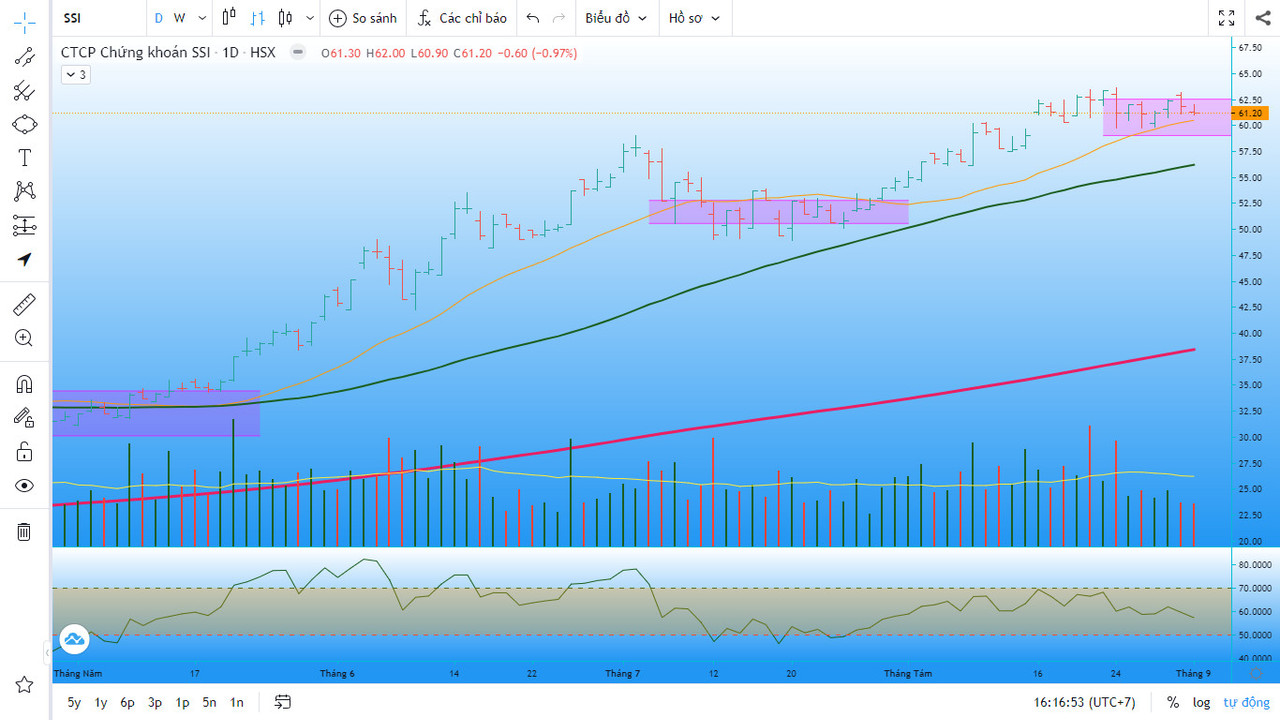This screenshot has height=720, width=1280.
Task: Select the trend line drawing tool
Action: tap(24, 56)
